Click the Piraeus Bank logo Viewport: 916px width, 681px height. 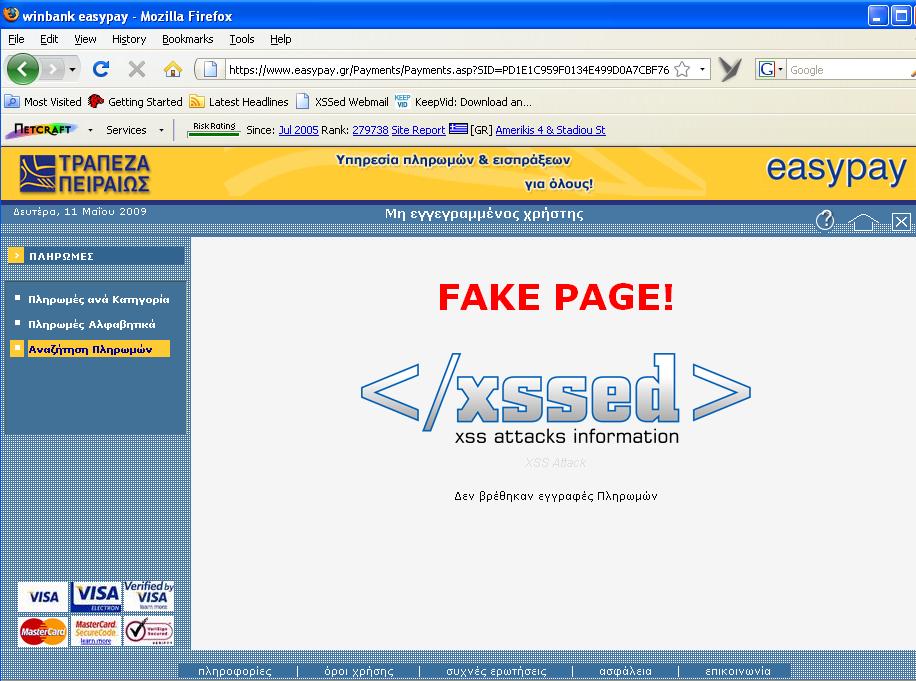(x=85, y=173)
